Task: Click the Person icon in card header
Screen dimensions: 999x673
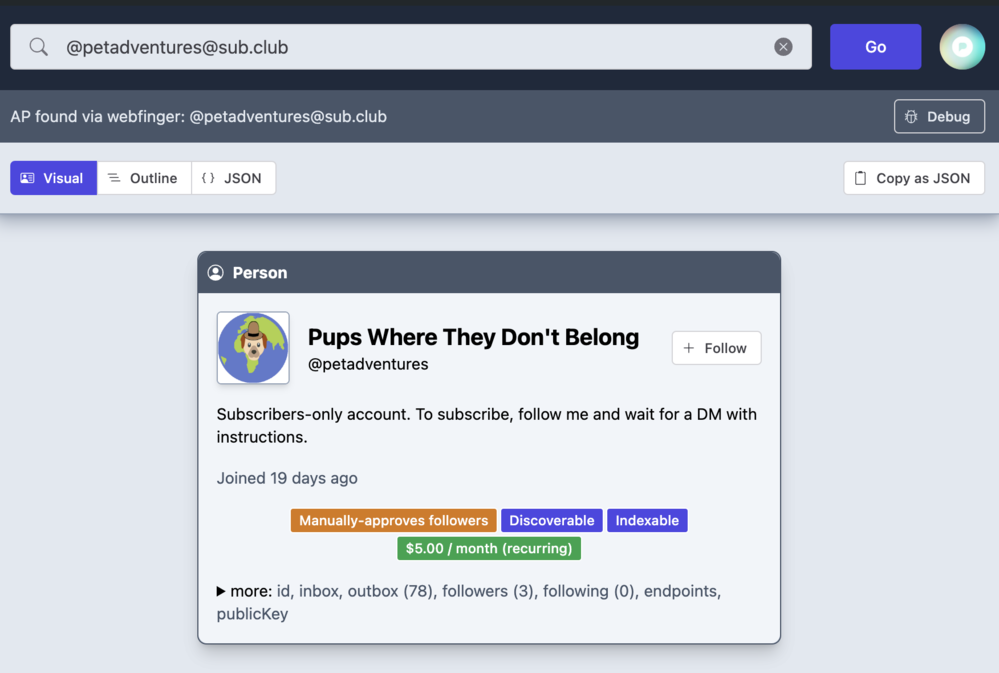Action: 215,273
